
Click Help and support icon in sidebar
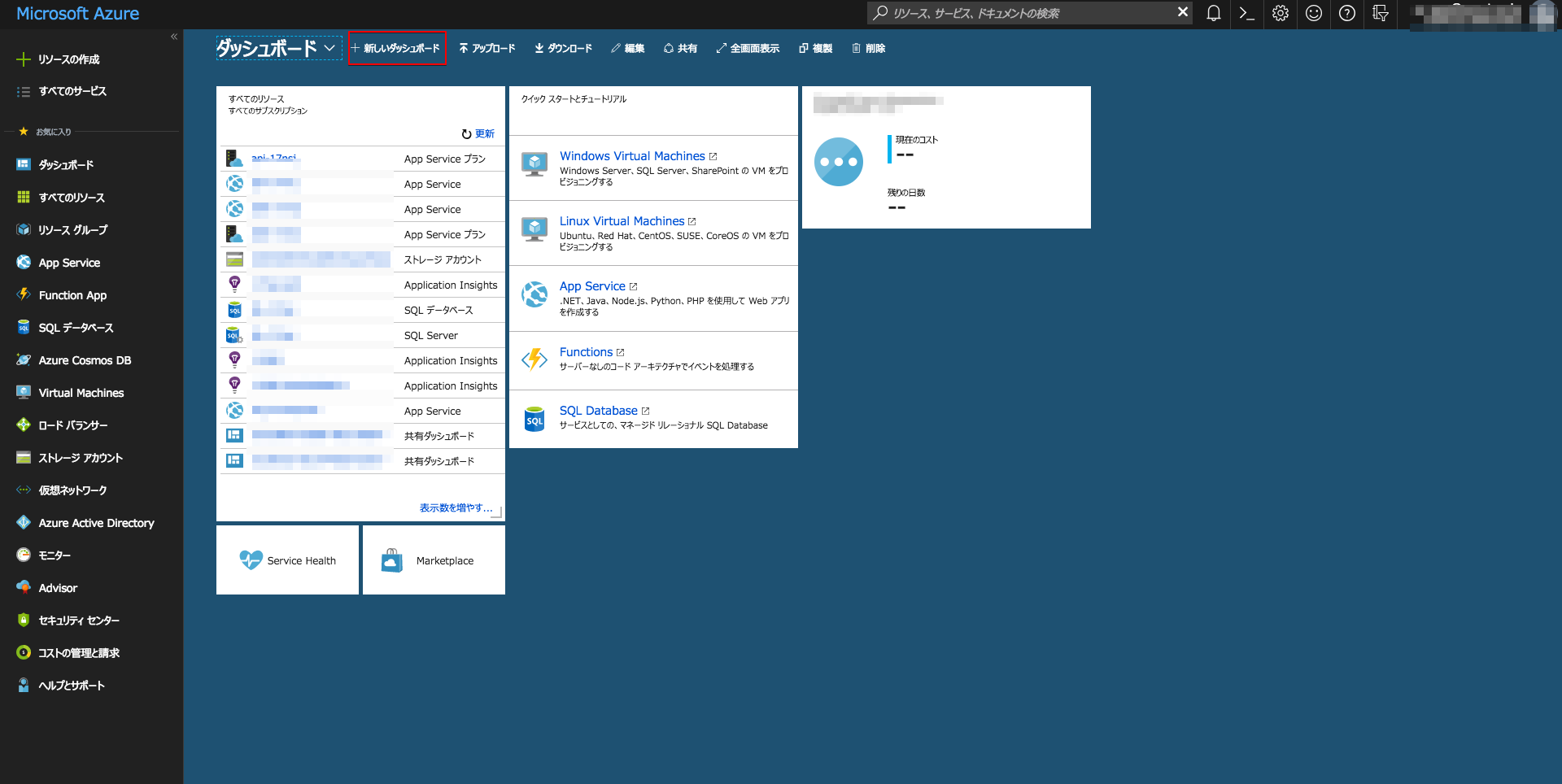click(24, 685)
